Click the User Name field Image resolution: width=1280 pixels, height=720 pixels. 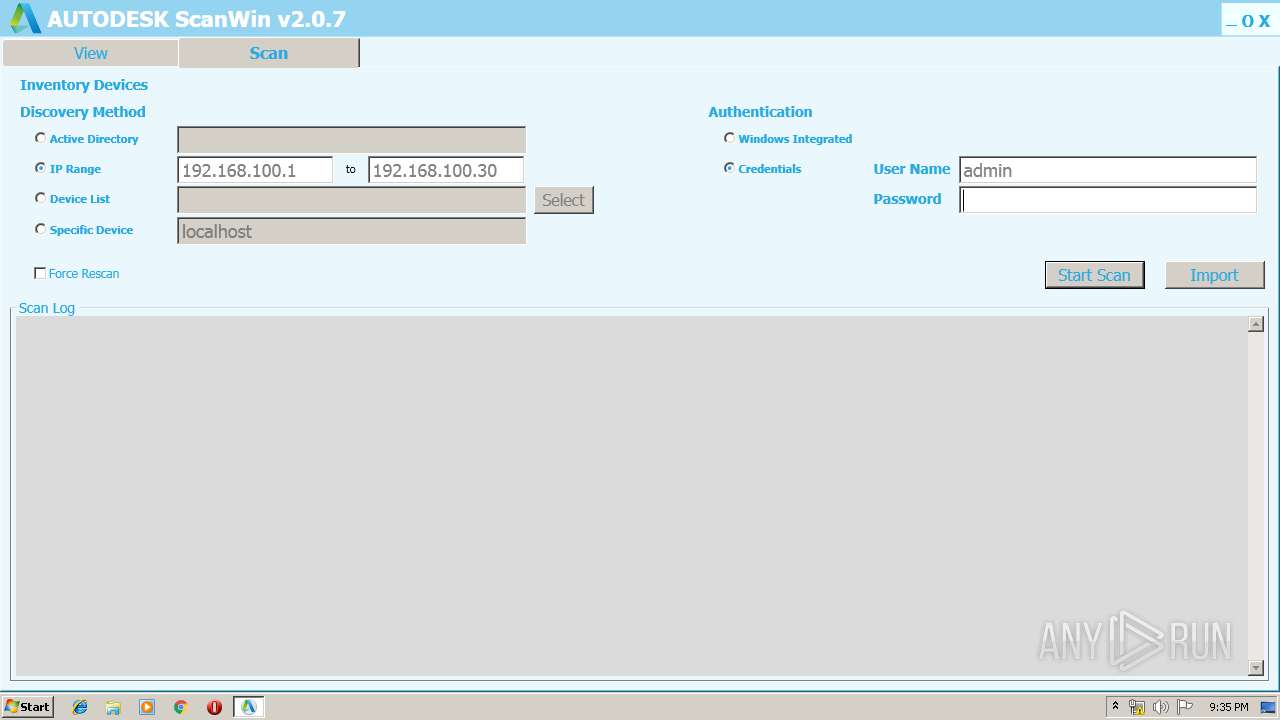(1108, 170)
